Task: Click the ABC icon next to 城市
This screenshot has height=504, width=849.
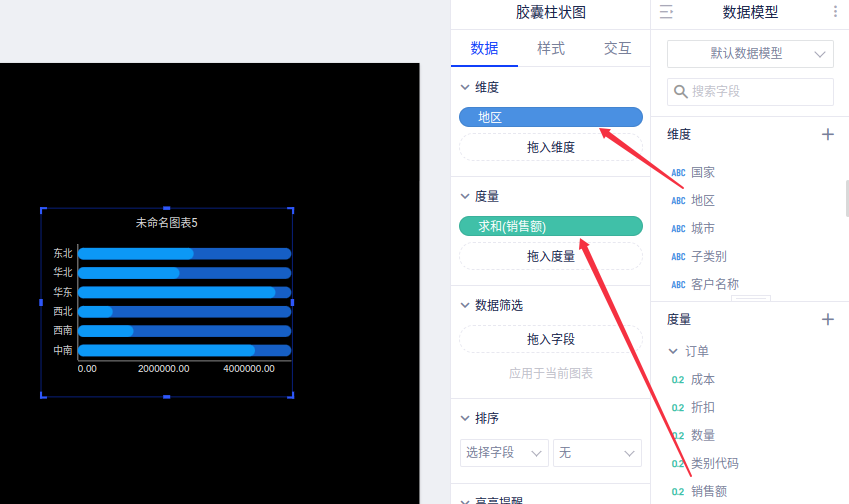Action: pyautogui.click(x=679, y=229)
